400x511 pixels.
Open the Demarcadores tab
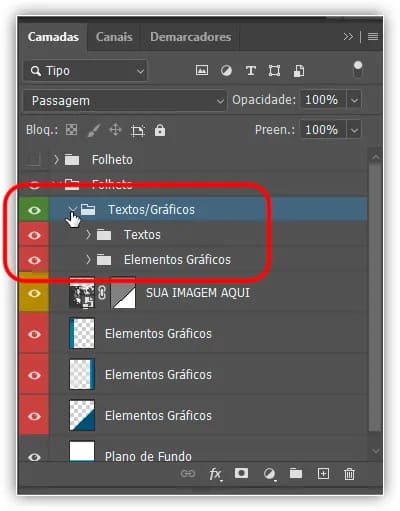[x=190, y=37]
